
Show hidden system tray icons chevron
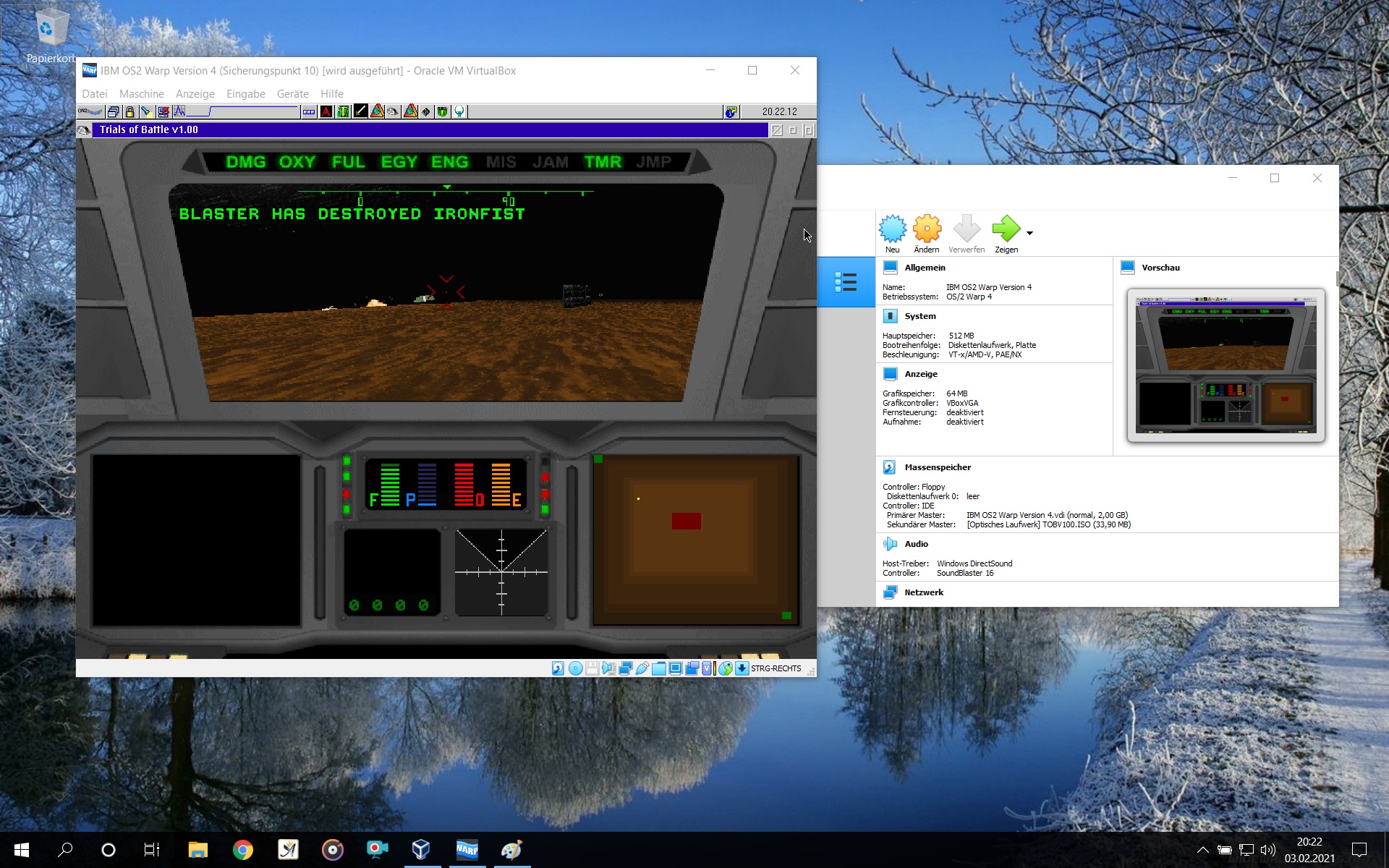[x=1202, y=850]
